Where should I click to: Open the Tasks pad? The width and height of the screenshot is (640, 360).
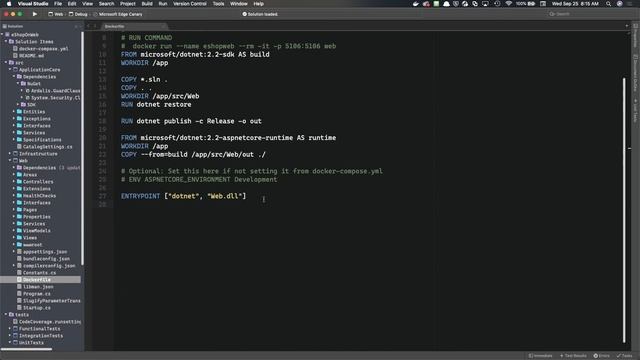point(624,356)
